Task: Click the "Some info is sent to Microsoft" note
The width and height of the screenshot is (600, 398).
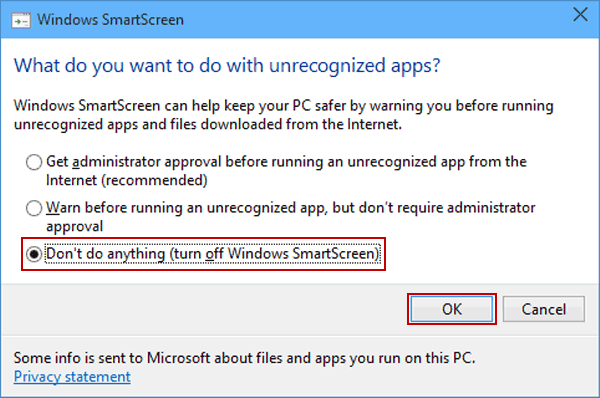Action: (244, 358)
